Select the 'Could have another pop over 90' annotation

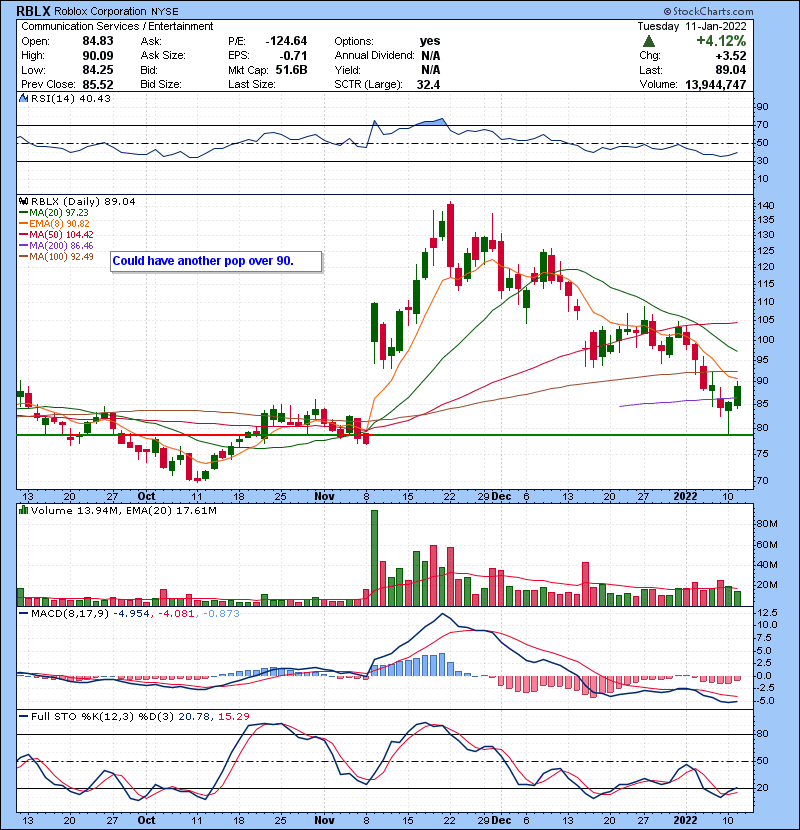click(217, 261)
